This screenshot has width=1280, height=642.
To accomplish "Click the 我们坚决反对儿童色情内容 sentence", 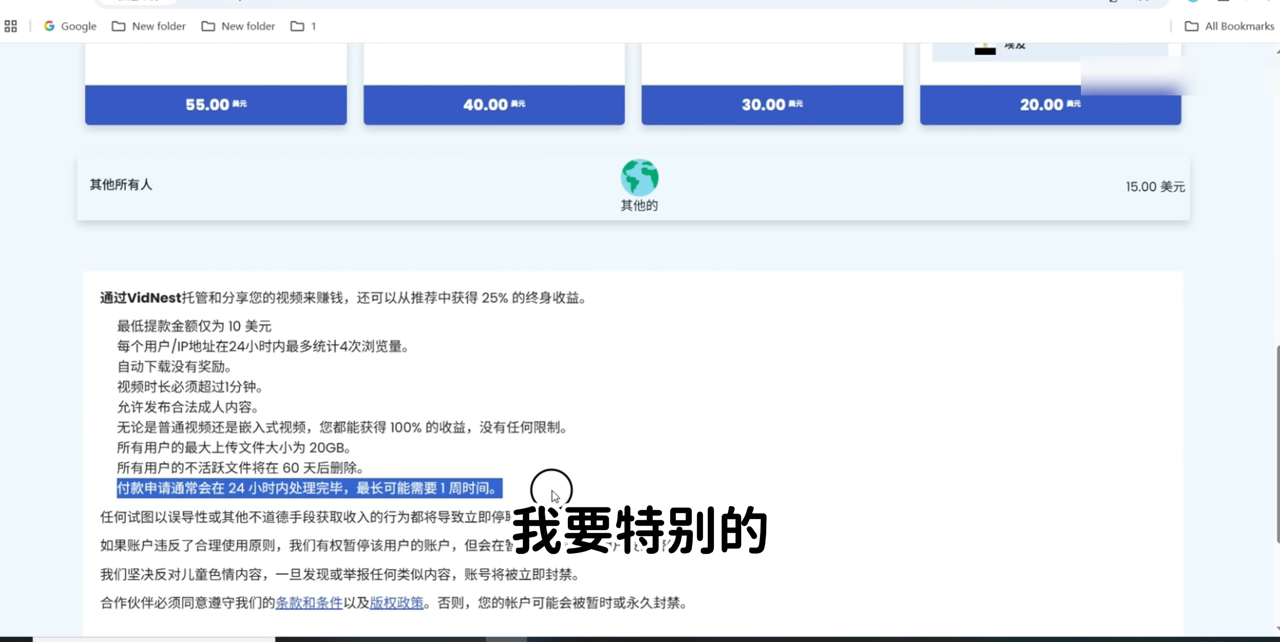I will coord(340,575).
